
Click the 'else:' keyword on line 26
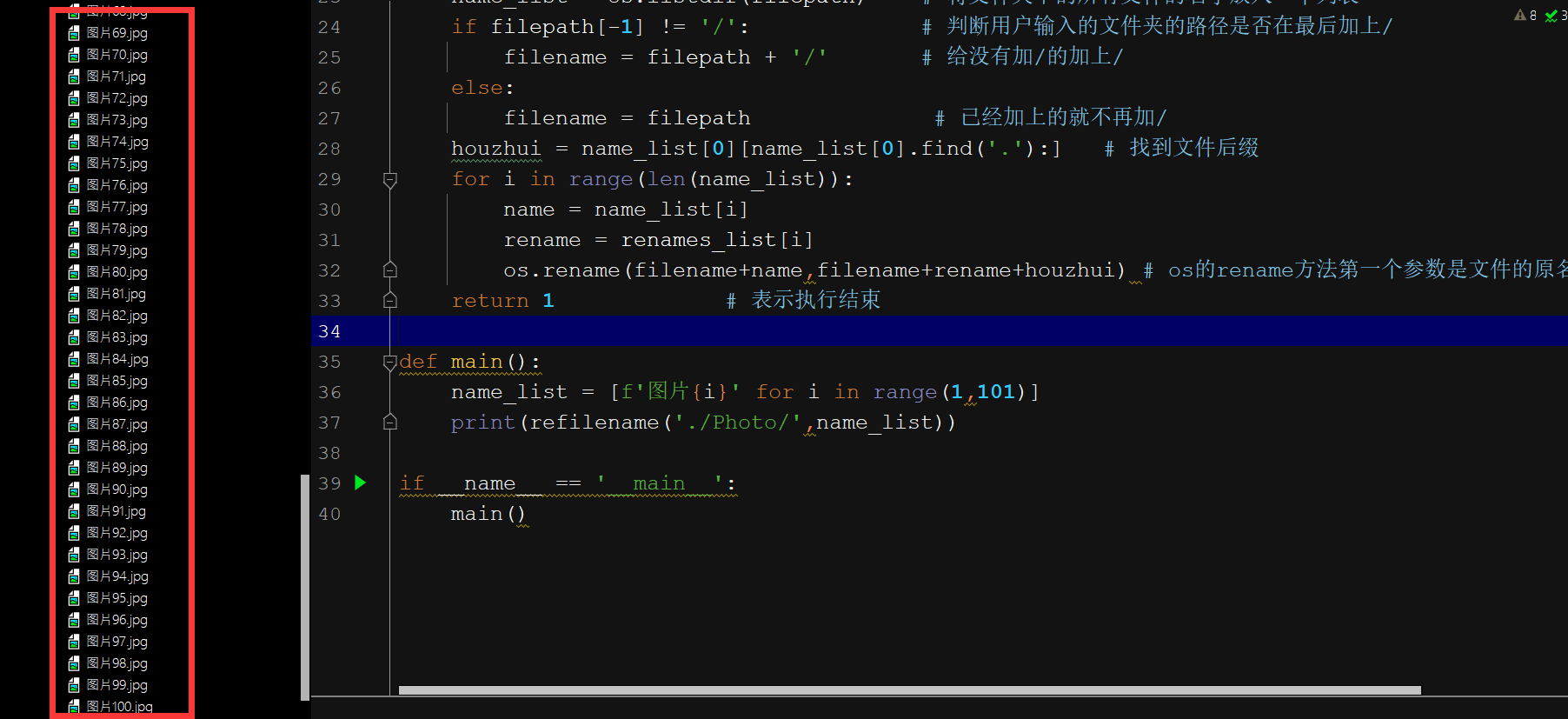click(x=482, y=88)
